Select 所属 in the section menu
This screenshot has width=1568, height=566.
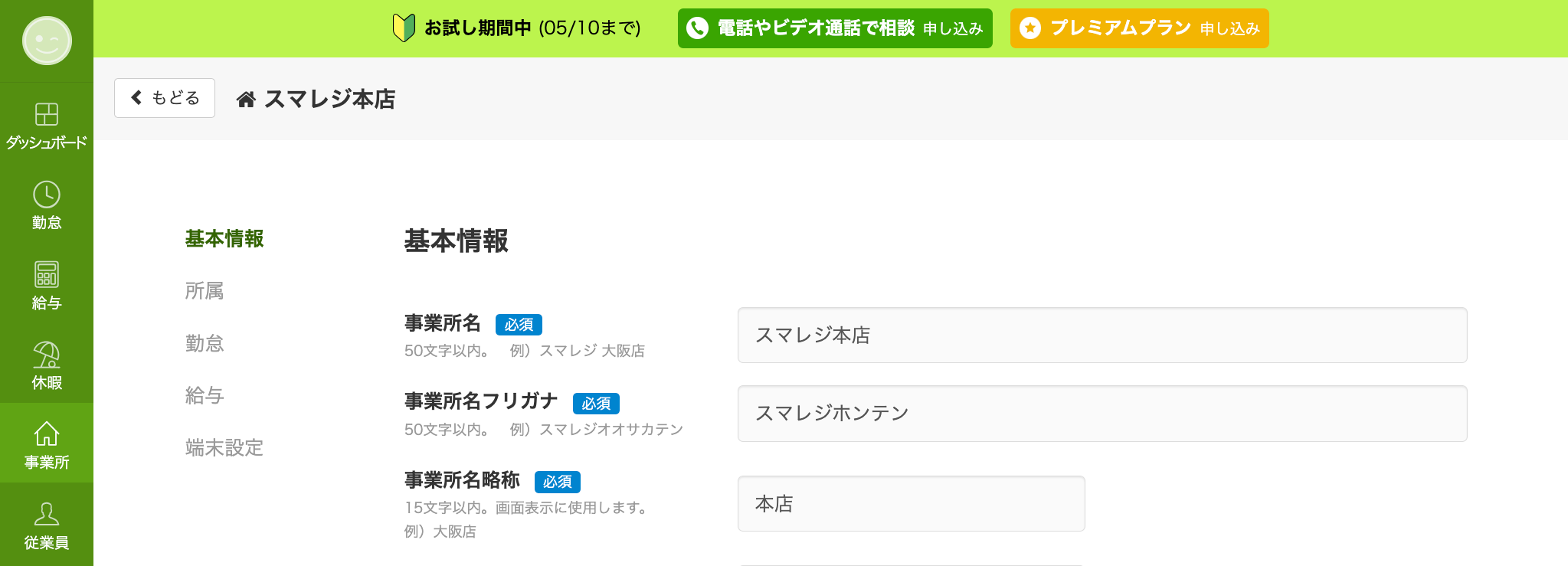point(205,291)
